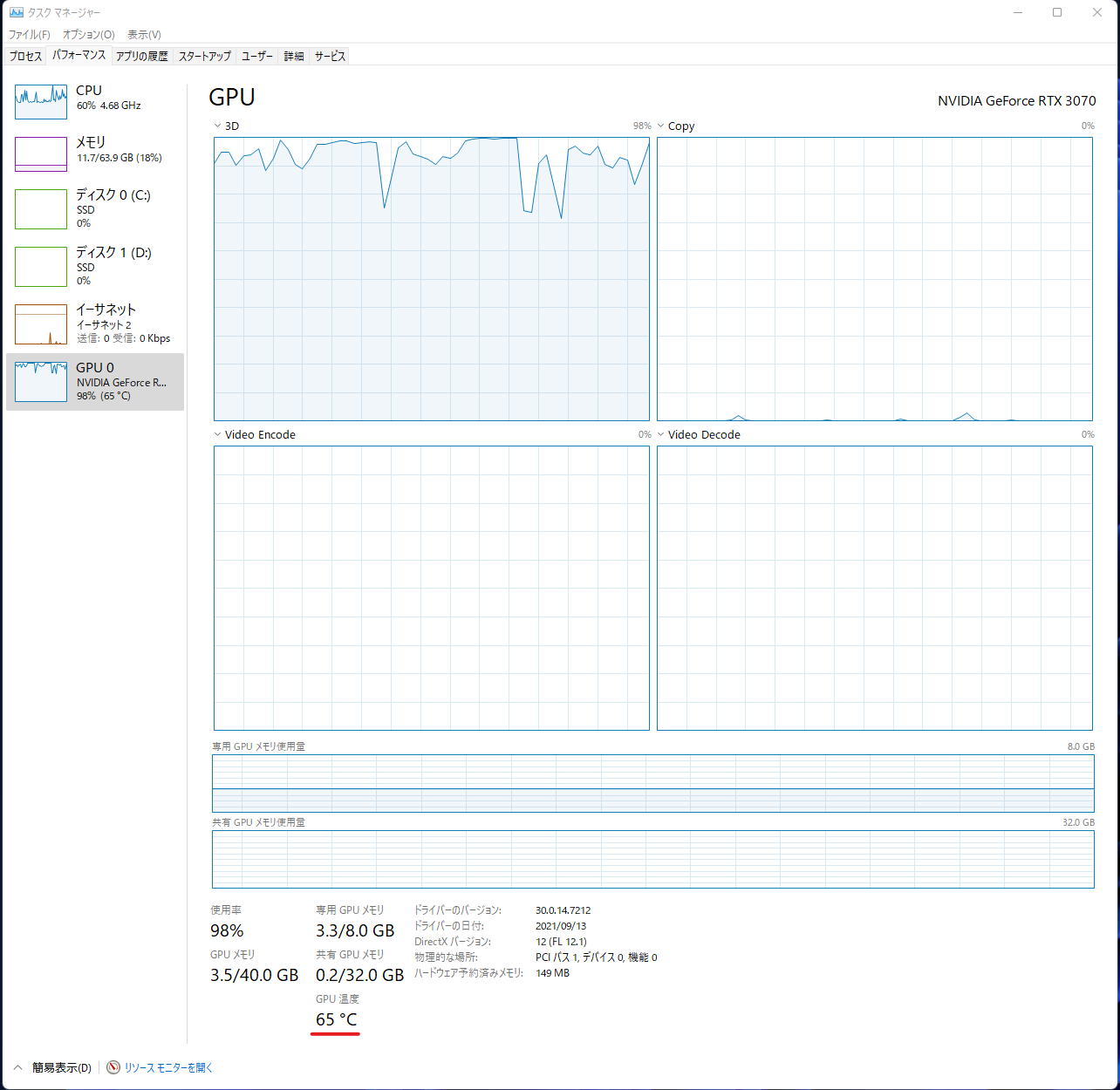Click the large GPU heading
Screen dimensions: 1120x1090
tap(232, 97)
